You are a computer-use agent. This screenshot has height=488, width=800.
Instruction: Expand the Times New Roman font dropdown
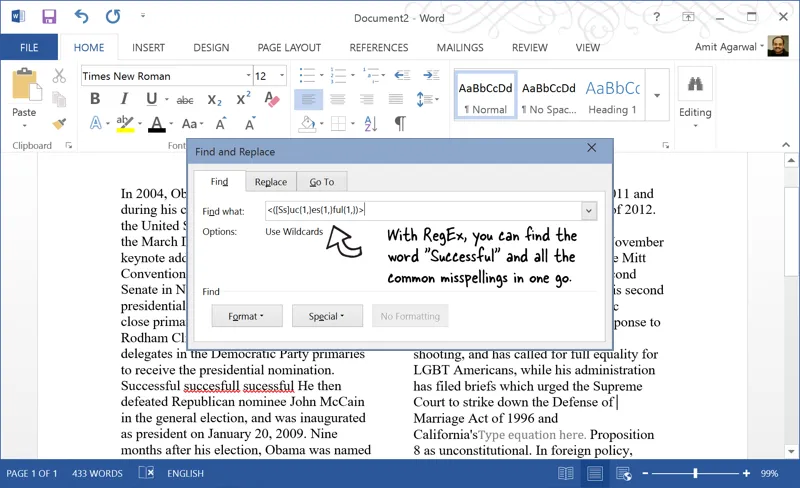click(248, 76)
